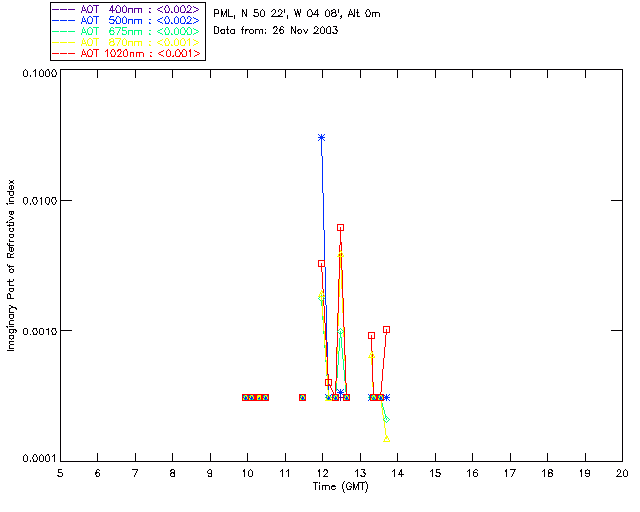Screen dimensions: 640x512
Task: Click the x-axis tick label 12
Action: coord(322,473)
